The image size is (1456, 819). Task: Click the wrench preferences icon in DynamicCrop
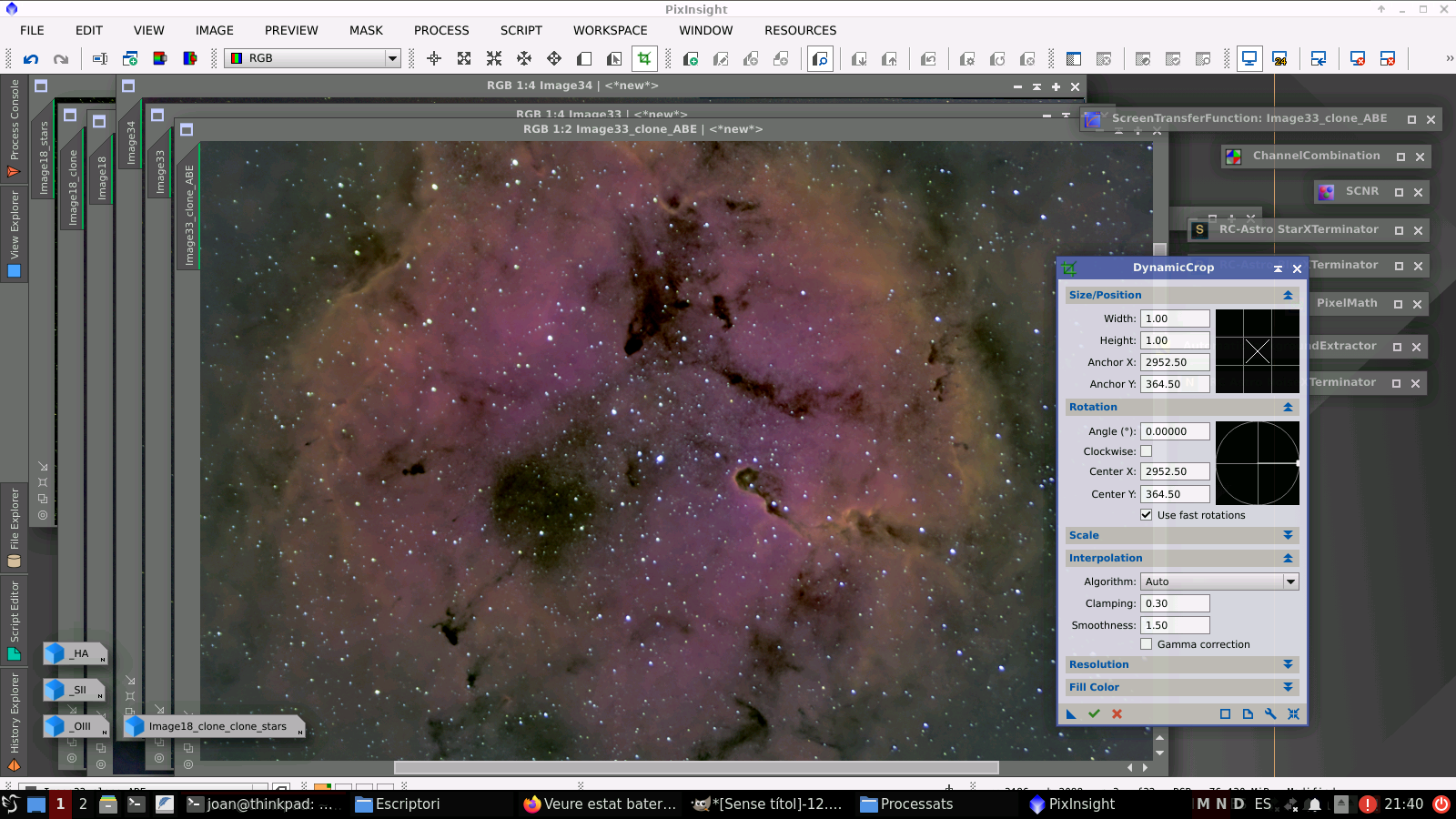[x=1270, y=713]
